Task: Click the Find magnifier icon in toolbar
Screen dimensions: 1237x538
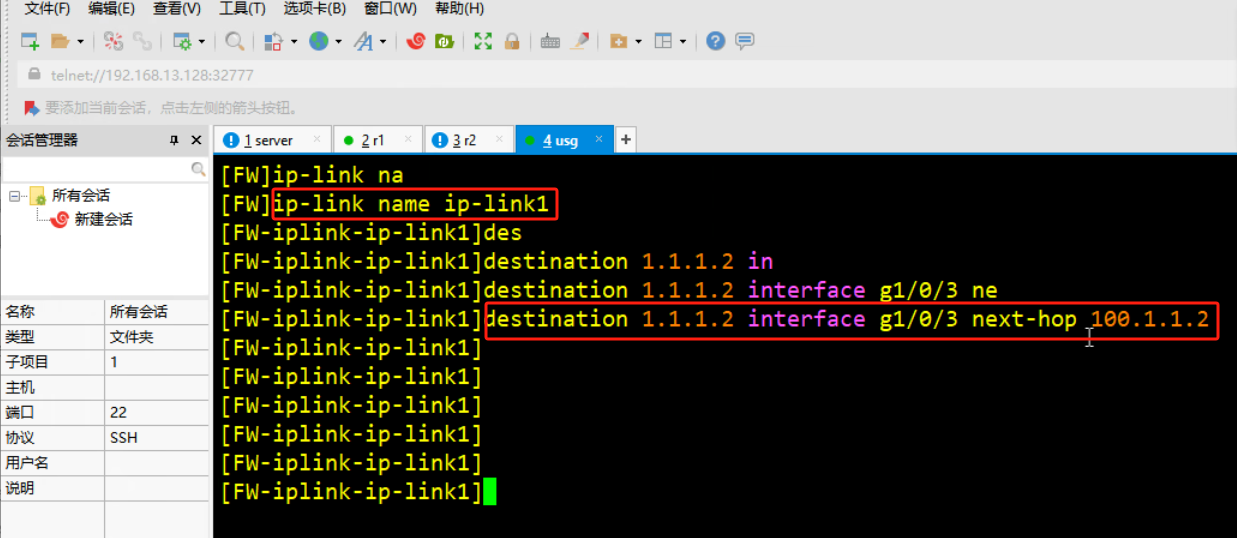Action: 235,41
